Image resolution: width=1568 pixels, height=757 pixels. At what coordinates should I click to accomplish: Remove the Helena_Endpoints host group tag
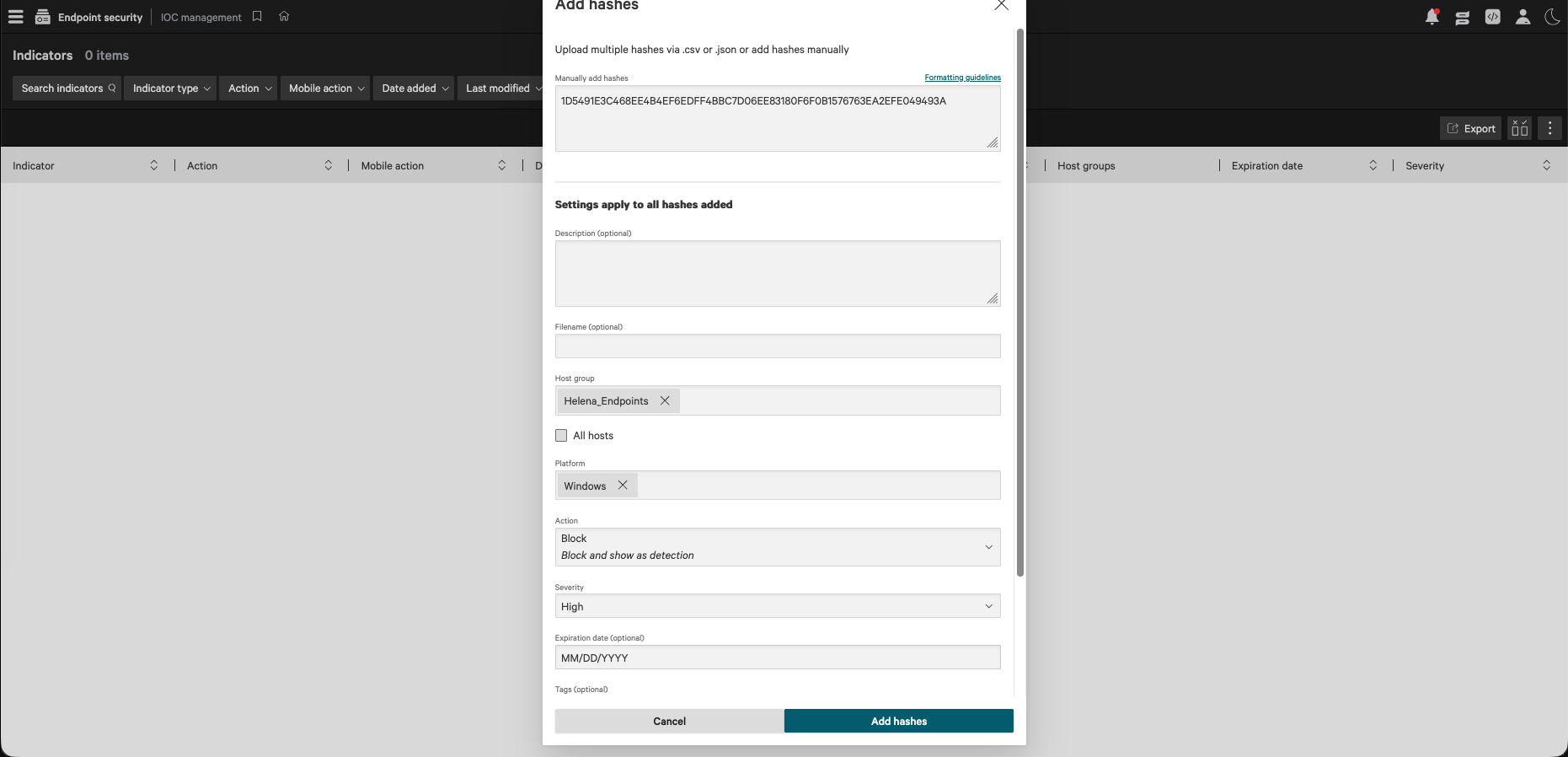coord(665,400)
